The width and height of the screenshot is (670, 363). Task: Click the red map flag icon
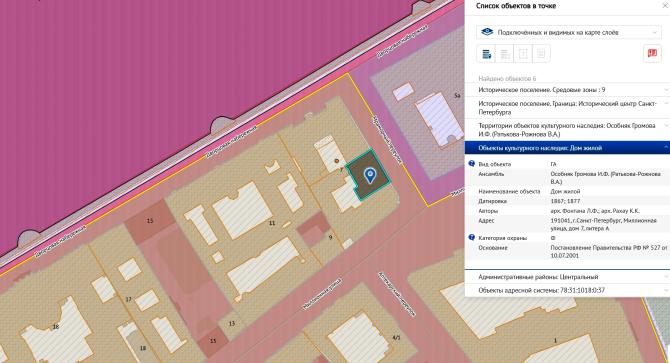652,53
